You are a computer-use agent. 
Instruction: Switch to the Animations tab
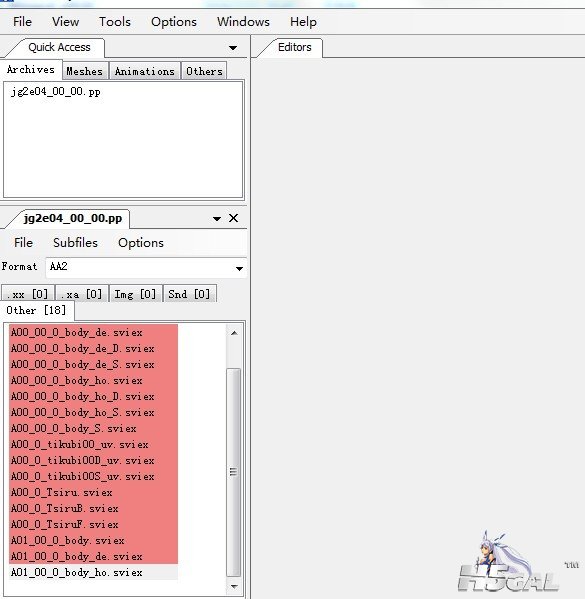(x=144, y=71)
